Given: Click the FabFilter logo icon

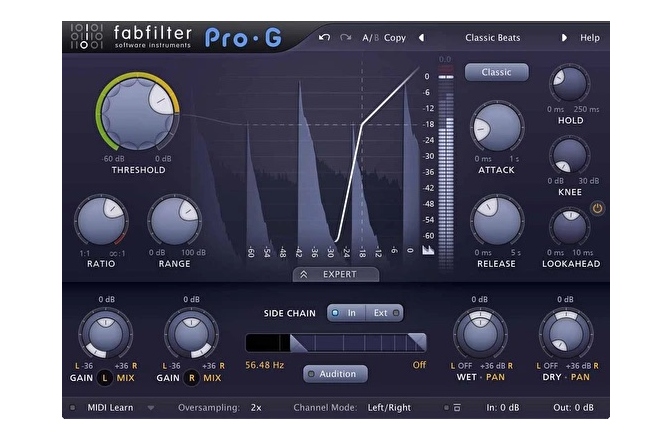Looking at the screenshot, I should tap(87, 36).
